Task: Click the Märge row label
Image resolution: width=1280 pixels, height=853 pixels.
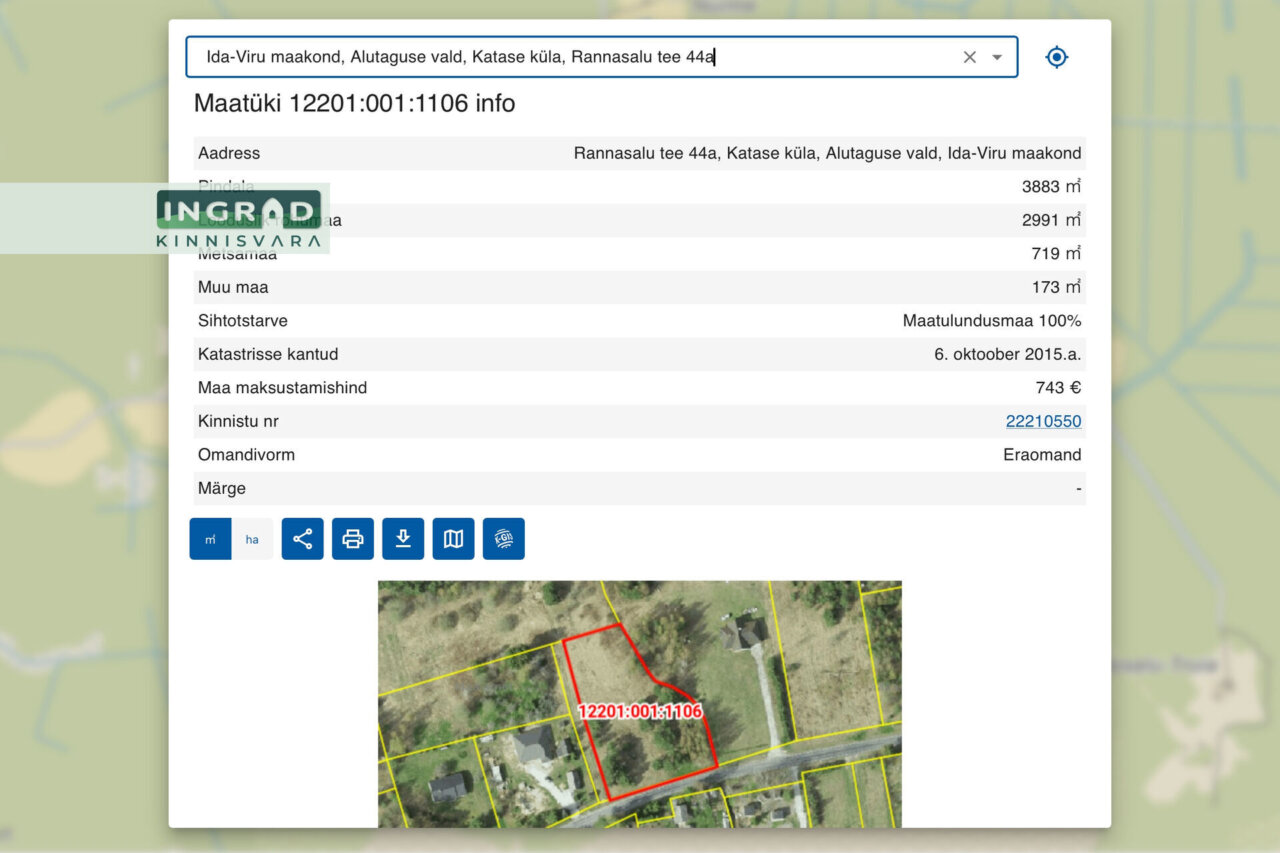Action: [222, 489]
